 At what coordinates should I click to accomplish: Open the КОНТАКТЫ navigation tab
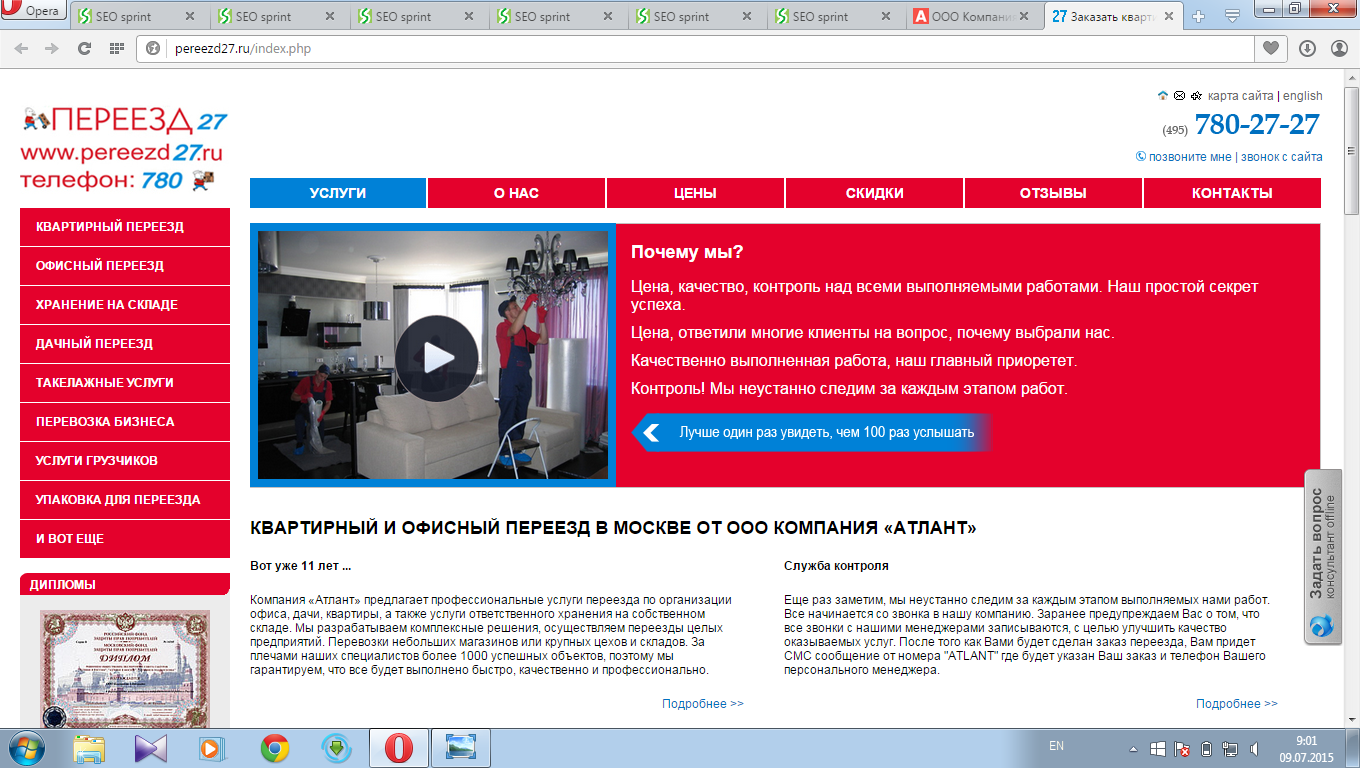point(1232,193)
